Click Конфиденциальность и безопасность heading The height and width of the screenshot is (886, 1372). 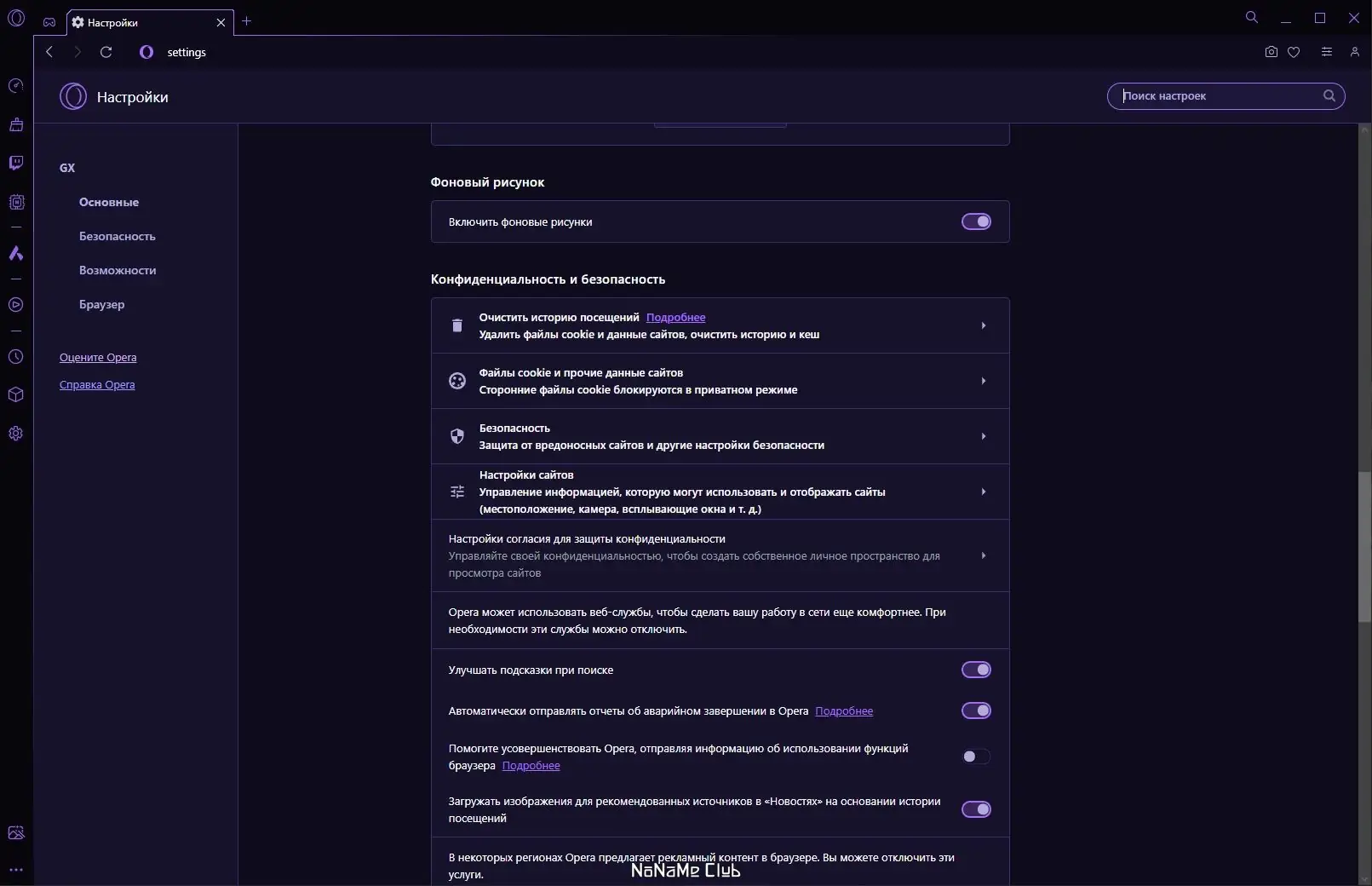point(548,279)
